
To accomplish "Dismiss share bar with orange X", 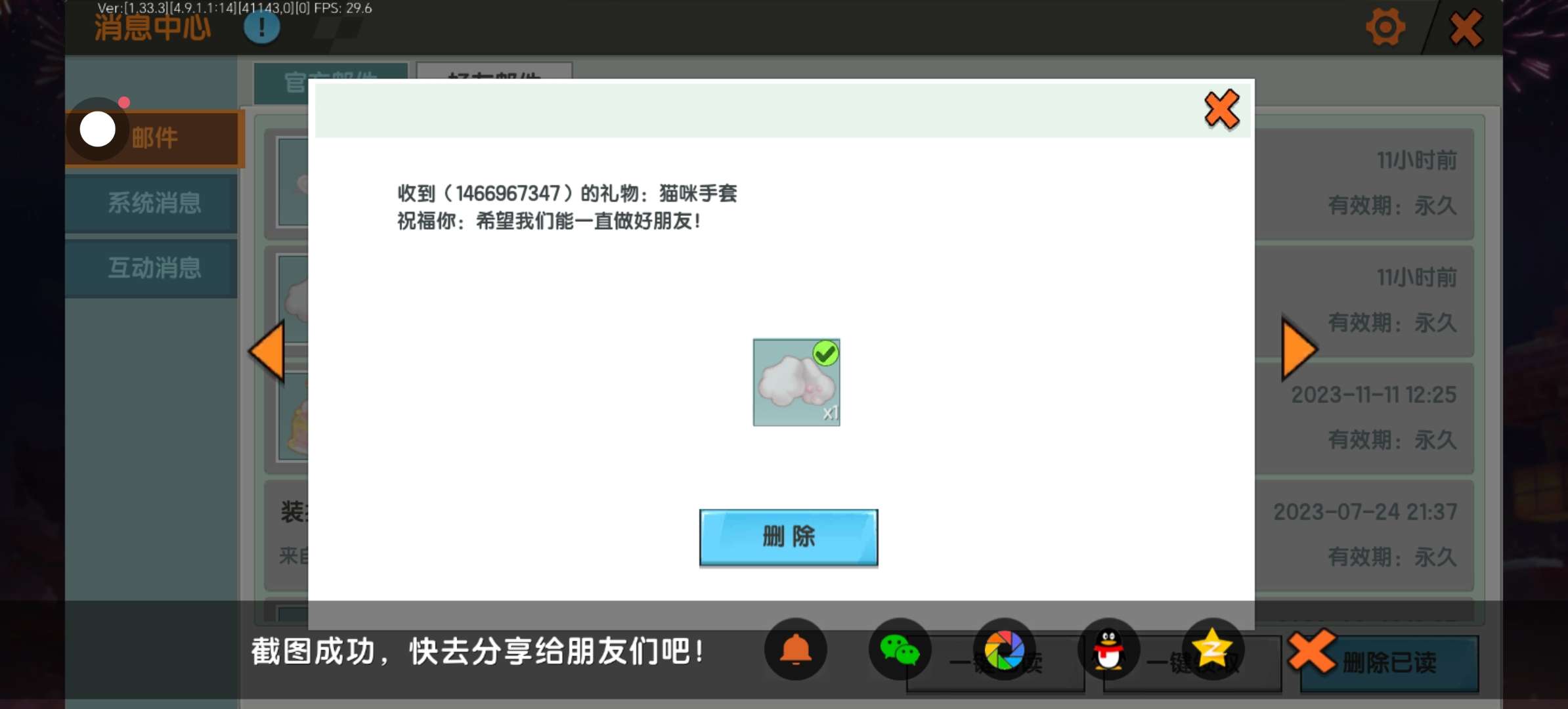I will point(1311,650).
